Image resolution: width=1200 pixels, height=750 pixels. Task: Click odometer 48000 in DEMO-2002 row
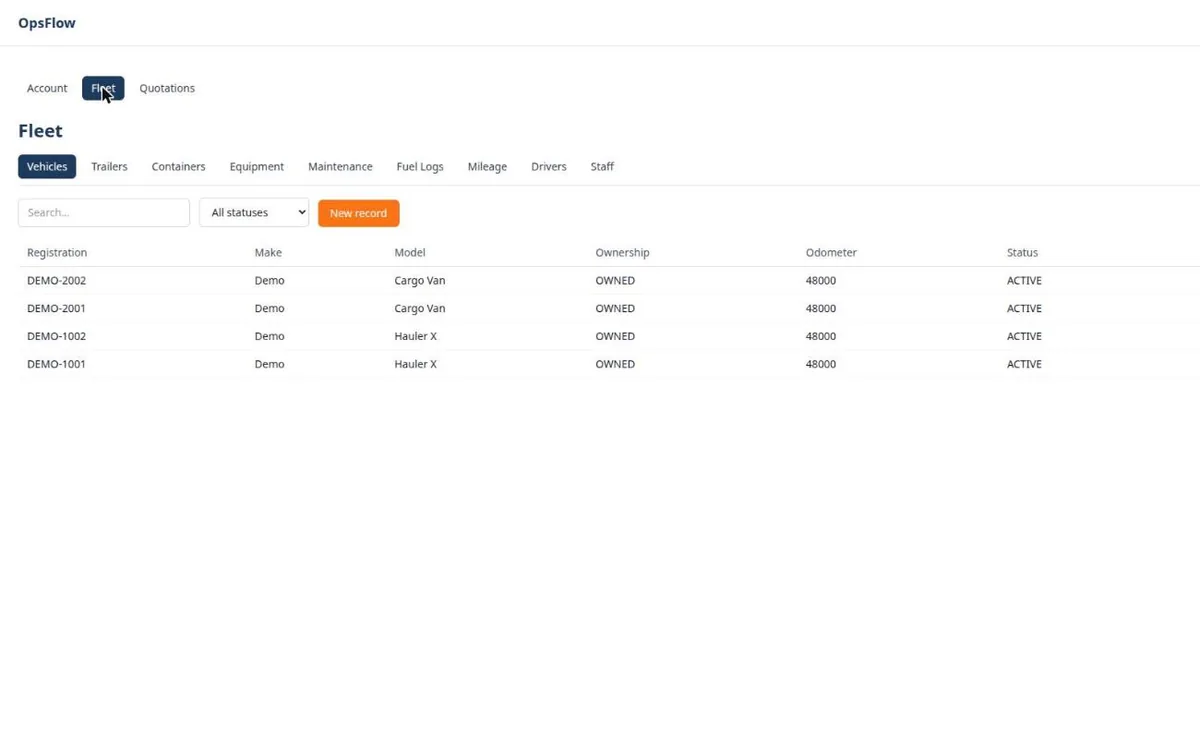click(x=821, y=281)
